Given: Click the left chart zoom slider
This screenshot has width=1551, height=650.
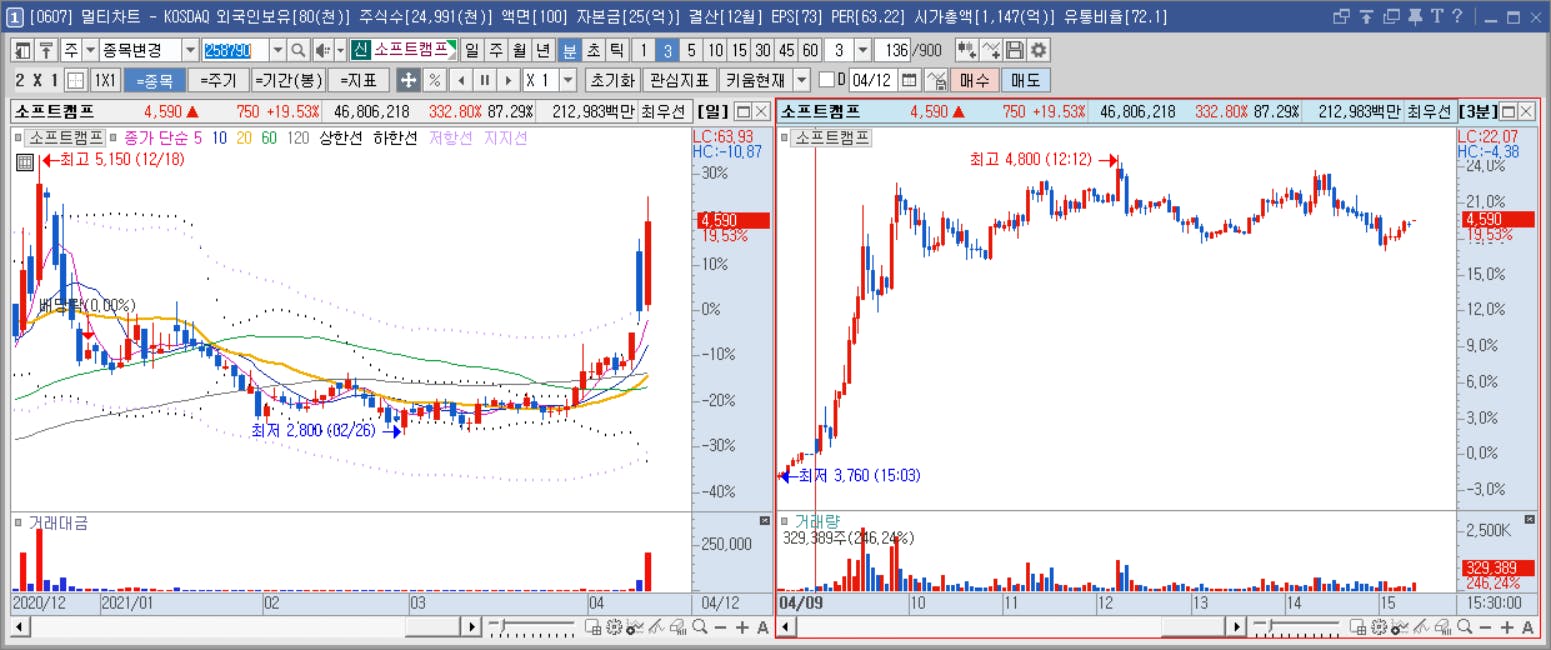Looking at the screenshot, I should pos(532,627).
